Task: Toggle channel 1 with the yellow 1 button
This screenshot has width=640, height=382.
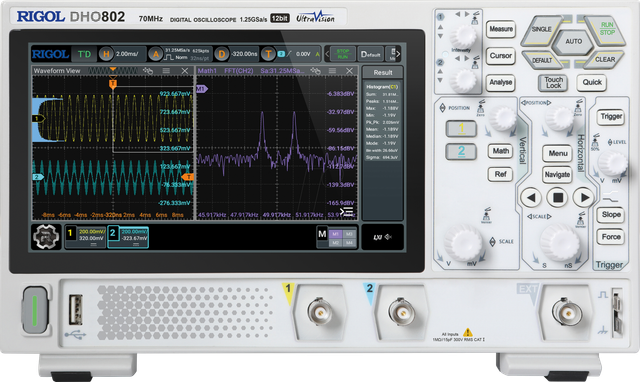Action: (461, 129)
